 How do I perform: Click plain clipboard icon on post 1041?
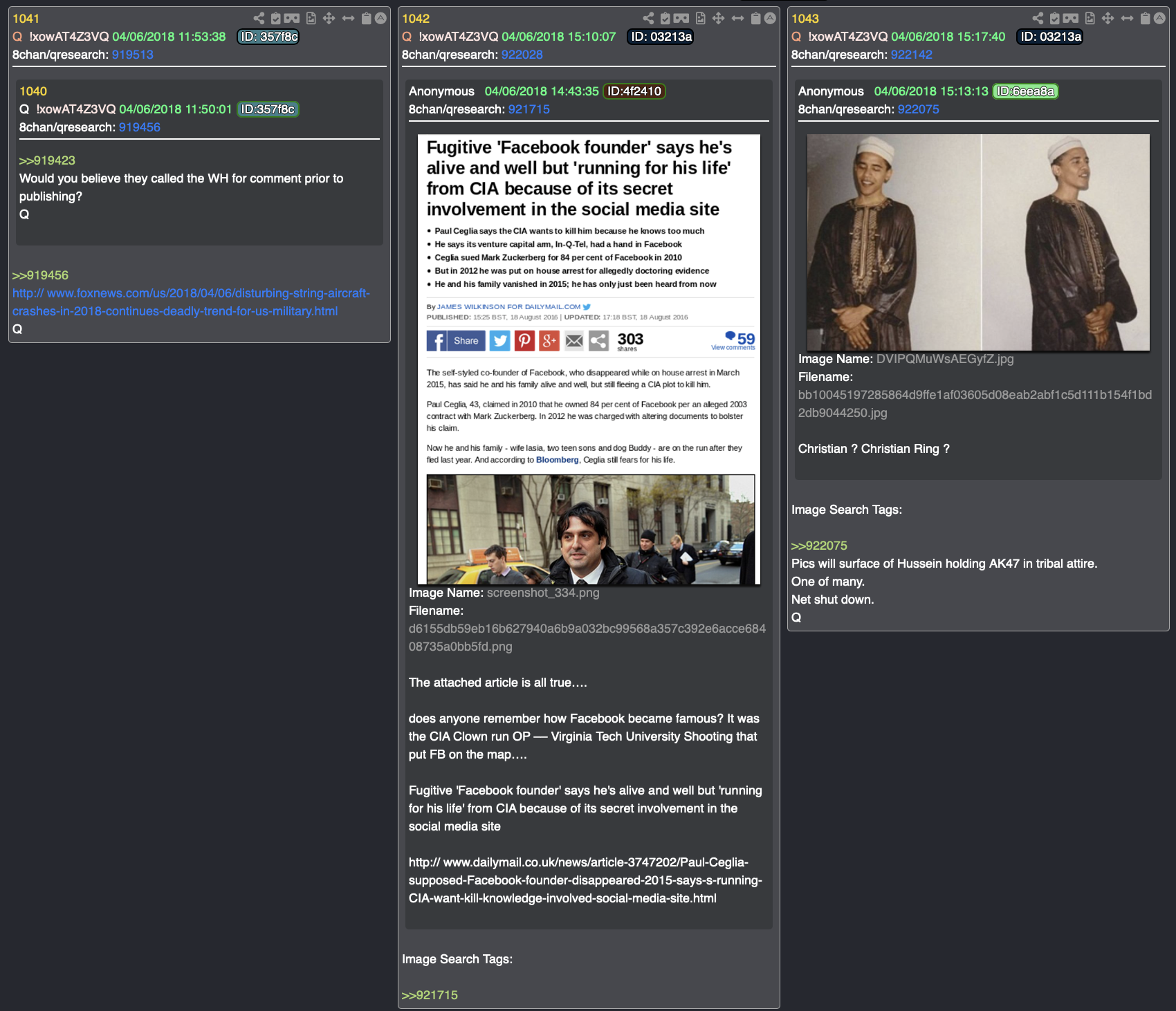coord(367,18)
